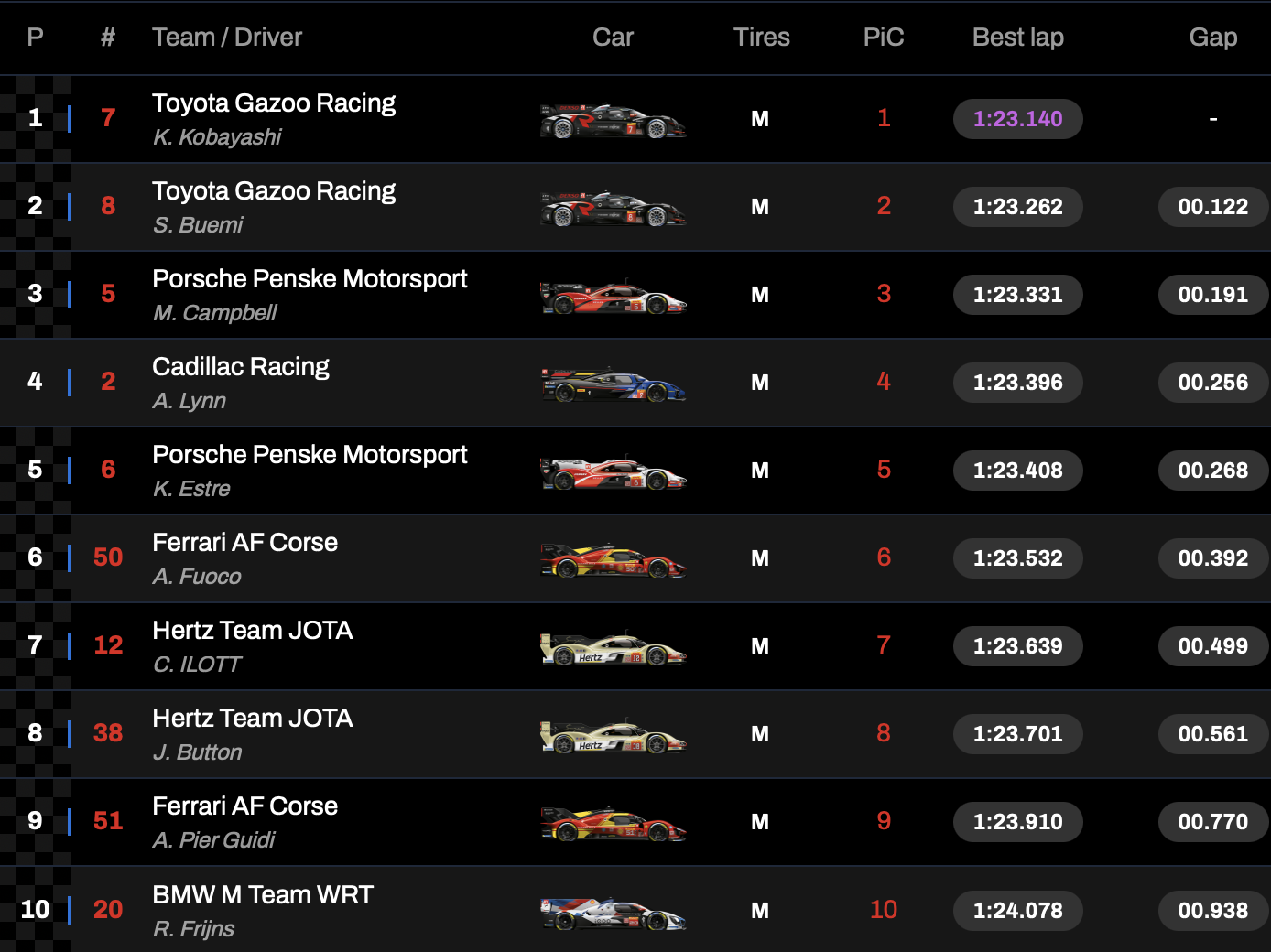The height and width of the screenshot is (952, 1271).
Task: Click the #8 Toyota Gazoo Racing car thumbnail
Action: point(614,208)
